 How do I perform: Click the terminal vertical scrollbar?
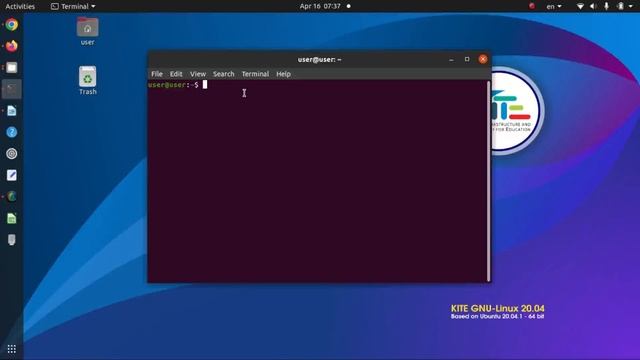(x=488, y=181)
